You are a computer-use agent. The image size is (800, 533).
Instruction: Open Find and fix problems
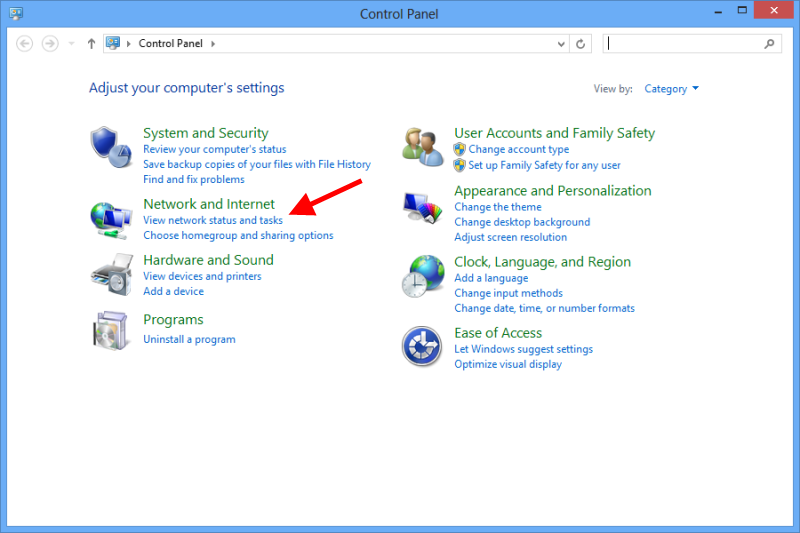[193, 180]
